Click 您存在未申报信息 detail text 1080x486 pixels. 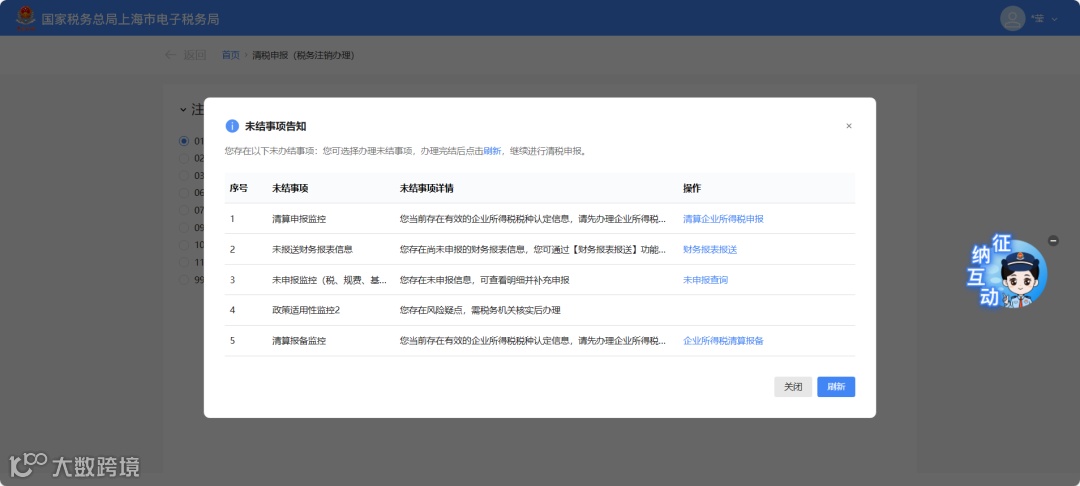[x=484, y=280]
